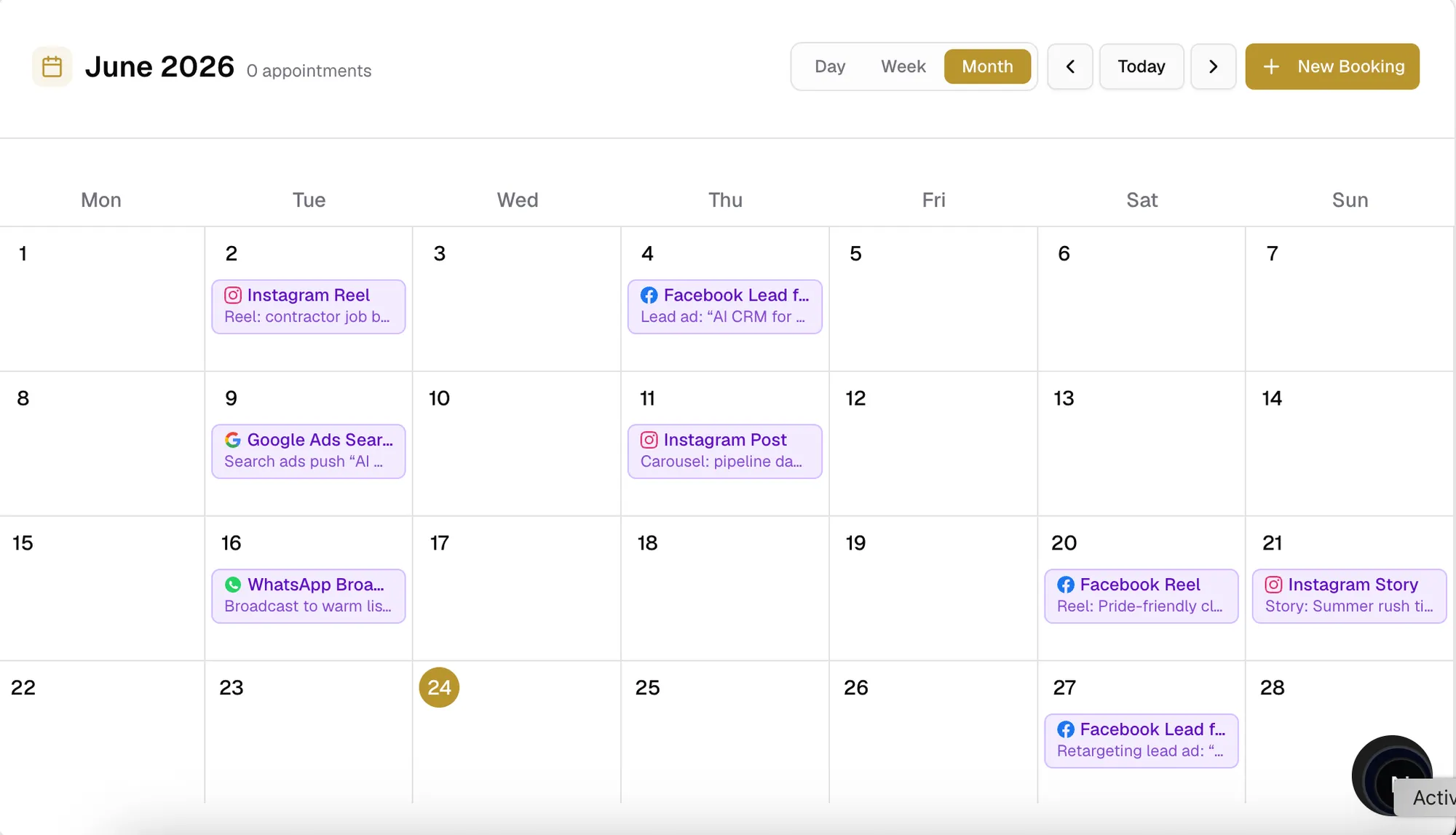The width and height of the screenshot is (1456, 835).
Task: Open the Instagram Story Summer rush event
Action: click(x=1350, y=596)
